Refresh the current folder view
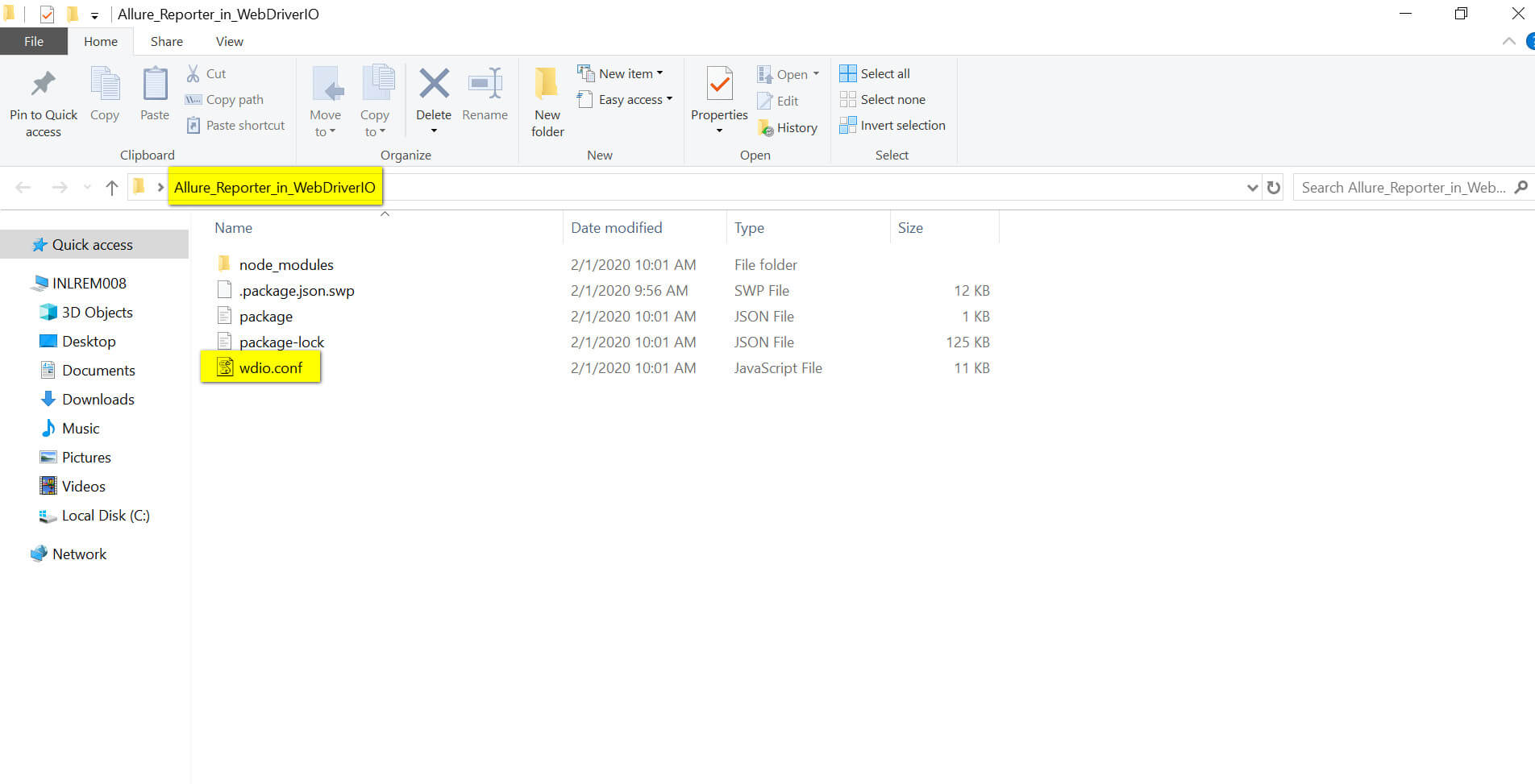1535x784 pixels. pyautogui.click(x=1274, y=188)
